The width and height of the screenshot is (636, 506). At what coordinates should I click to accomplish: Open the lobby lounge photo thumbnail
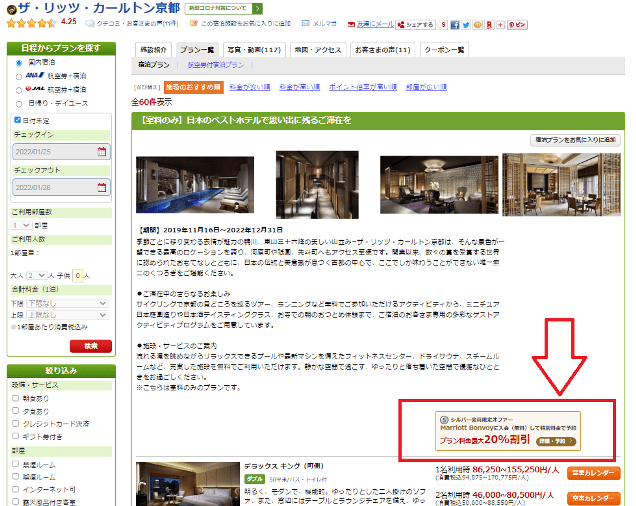[439, 185]
